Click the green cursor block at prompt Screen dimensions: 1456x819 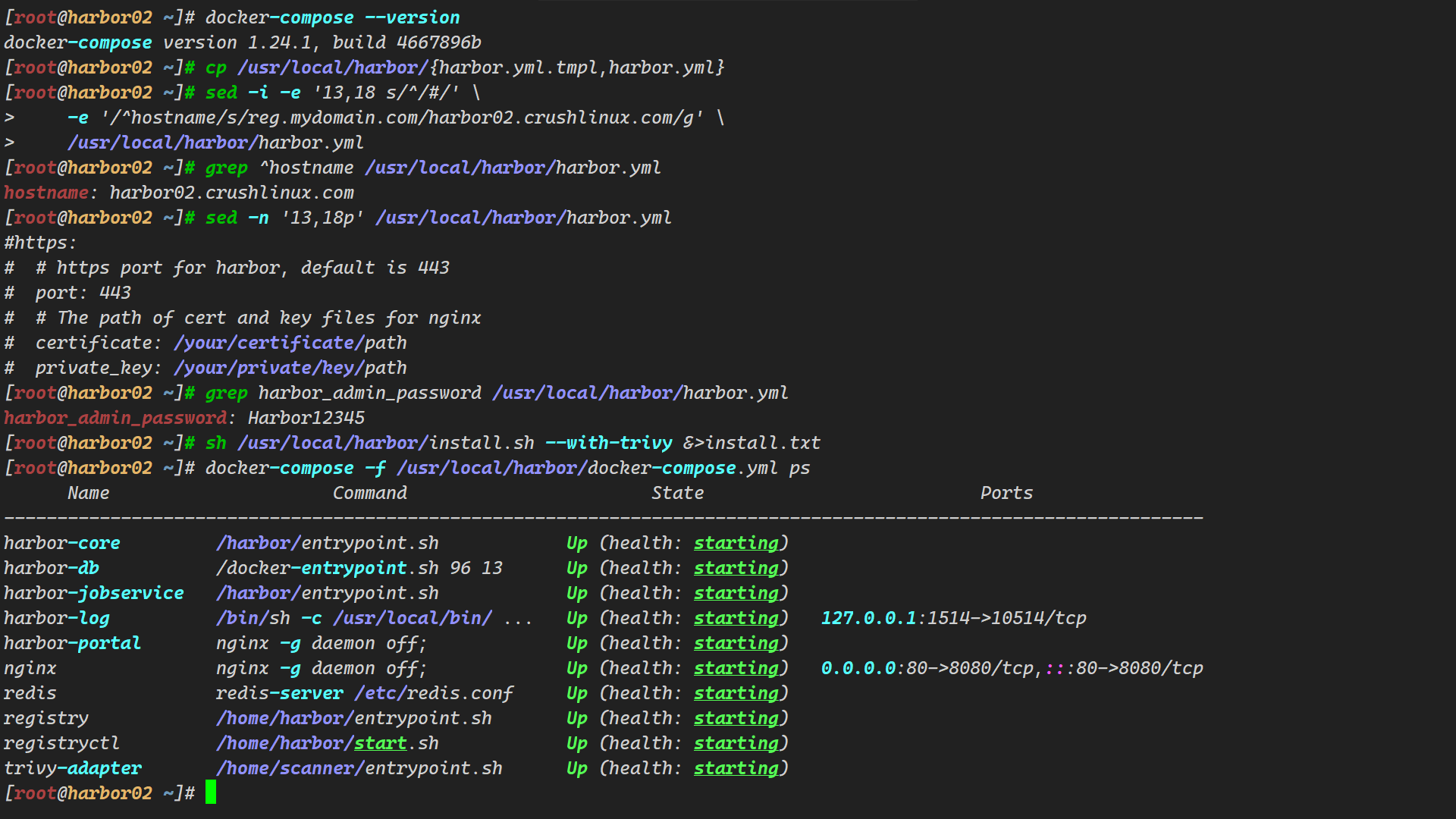(211, 792)
